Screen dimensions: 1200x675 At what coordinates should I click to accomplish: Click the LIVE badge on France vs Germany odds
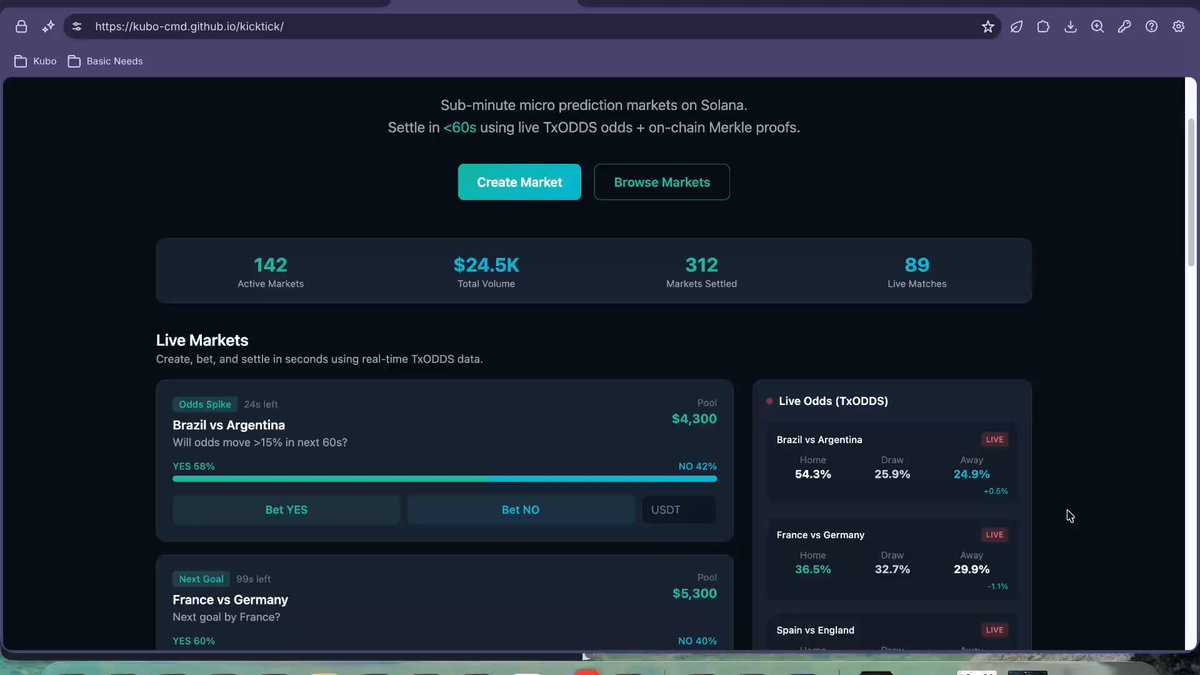pyautogui.click(x=994, y=535)
